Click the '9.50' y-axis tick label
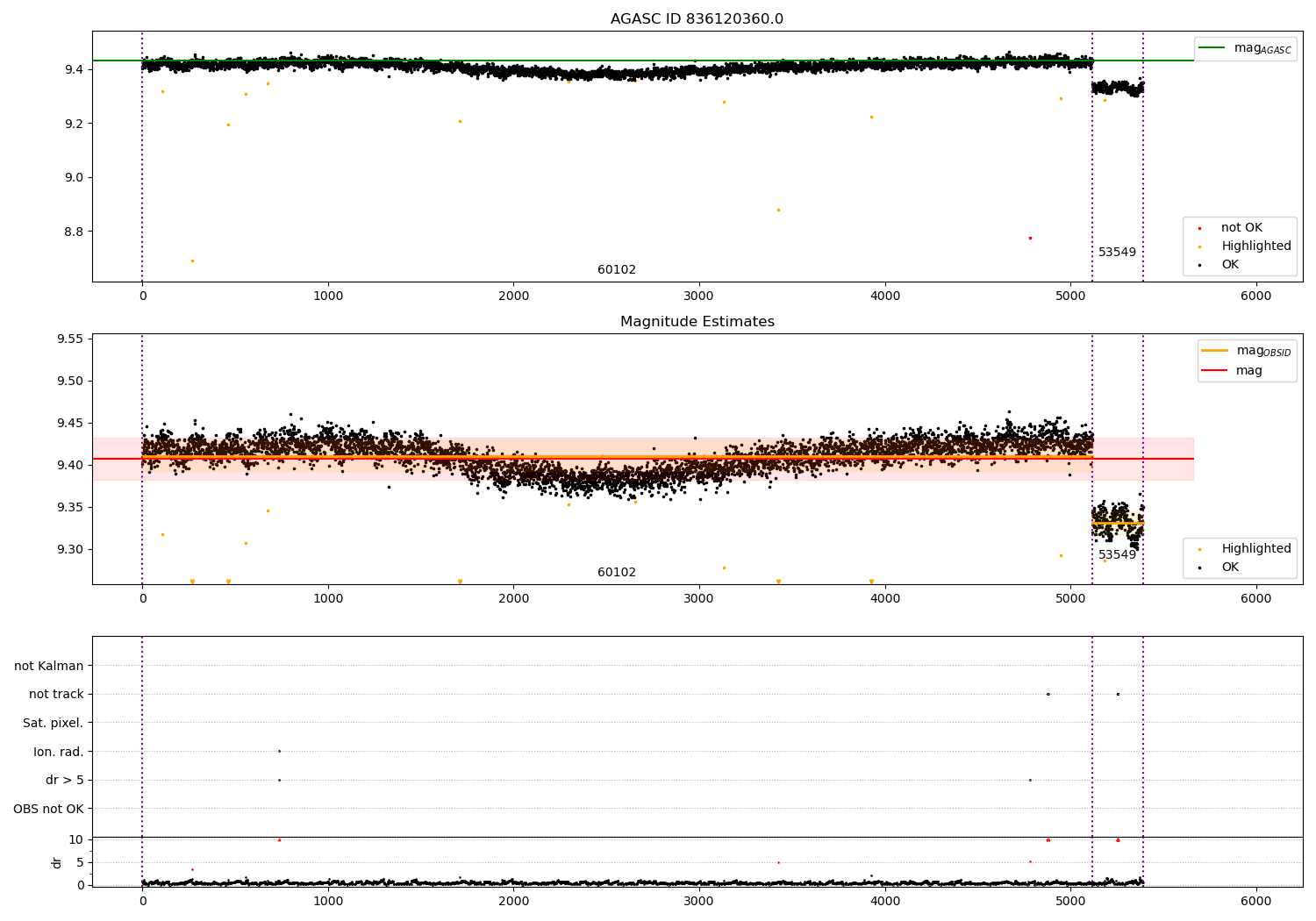Screen dimensions: 1316x921 coord(70,382)
